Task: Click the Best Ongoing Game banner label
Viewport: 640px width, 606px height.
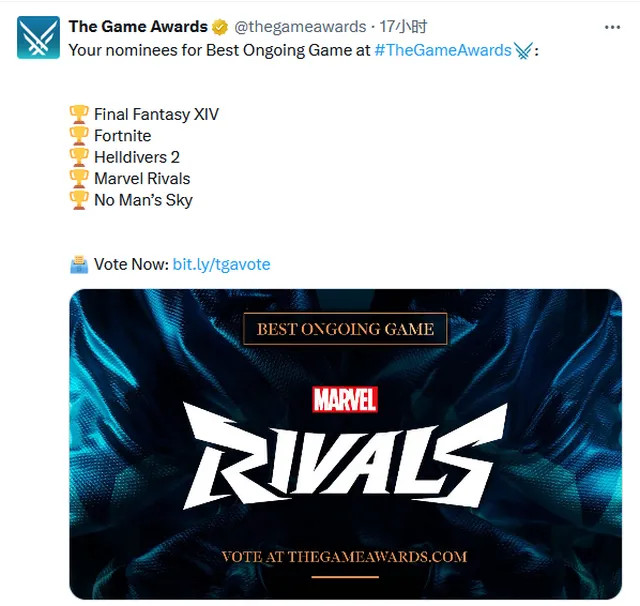Action: [345, 329]
